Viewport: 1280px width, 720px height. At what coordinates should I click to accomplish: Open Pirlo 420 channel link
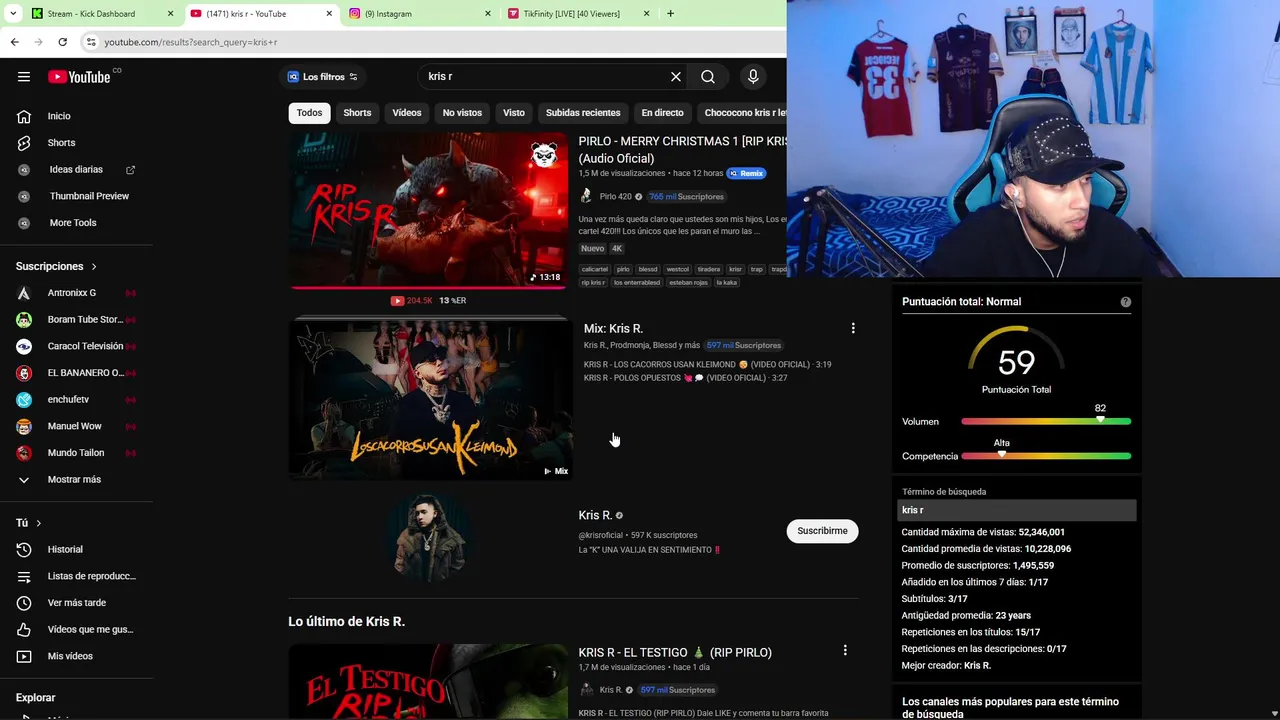[615, 197]
